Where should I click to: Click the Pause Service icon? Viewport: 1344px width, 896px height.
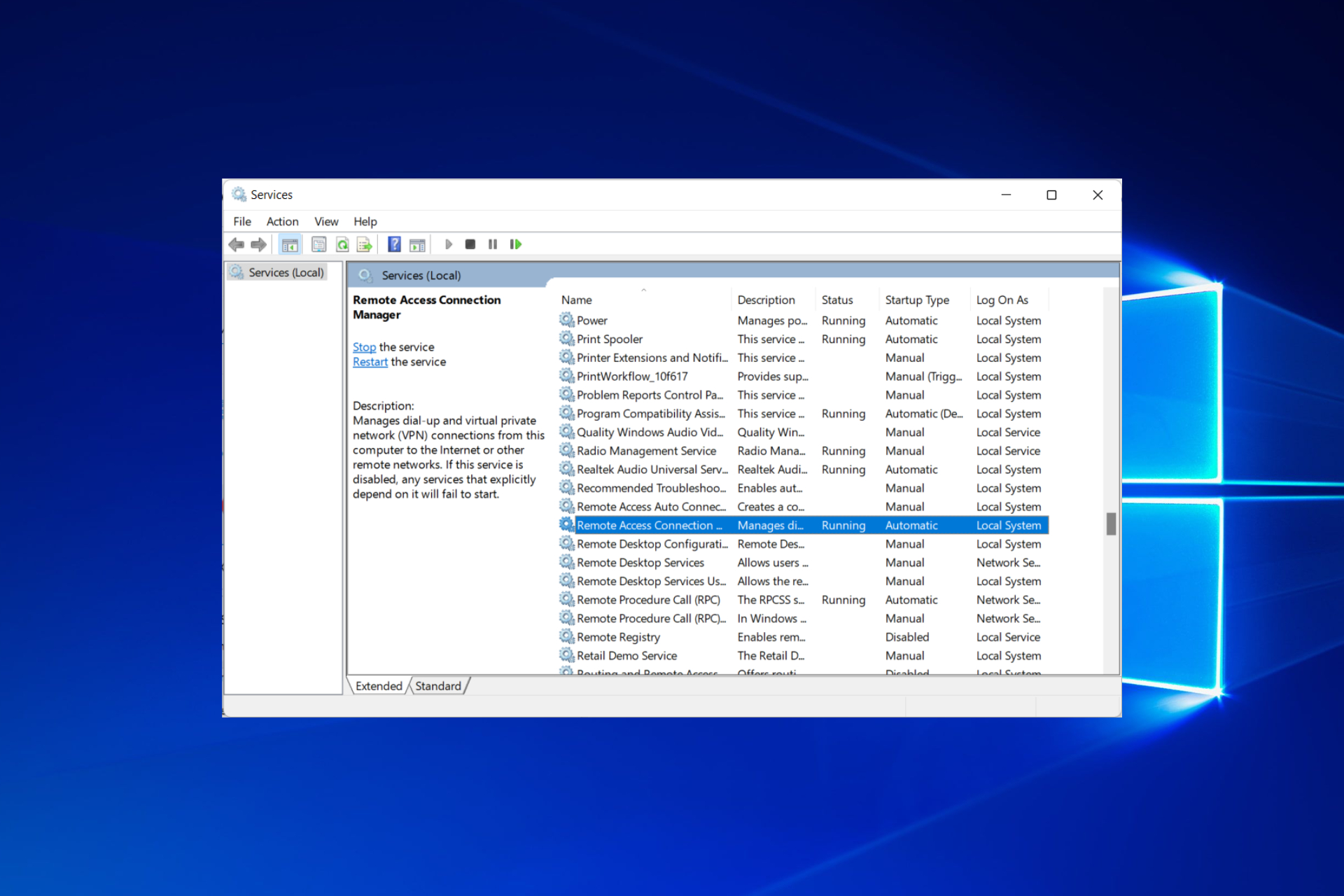click(x=493, y=244)
